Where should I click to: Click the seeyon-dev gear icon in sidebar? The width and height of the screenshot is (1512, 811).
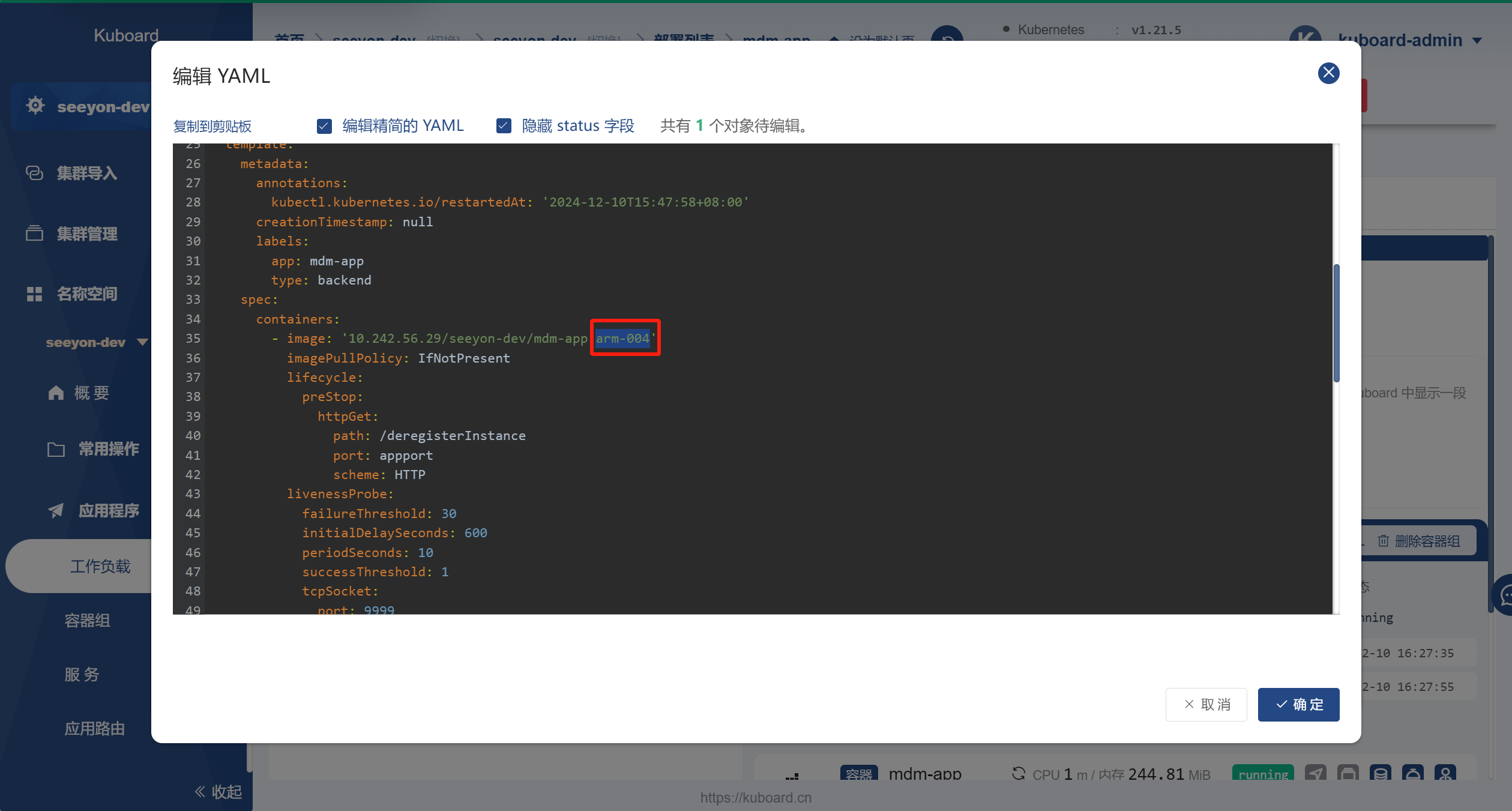[35, 106]
